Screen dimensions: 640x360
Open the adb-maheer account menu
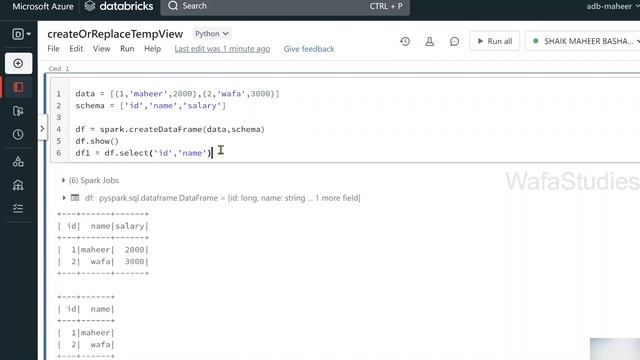click(x=612, y=7)
